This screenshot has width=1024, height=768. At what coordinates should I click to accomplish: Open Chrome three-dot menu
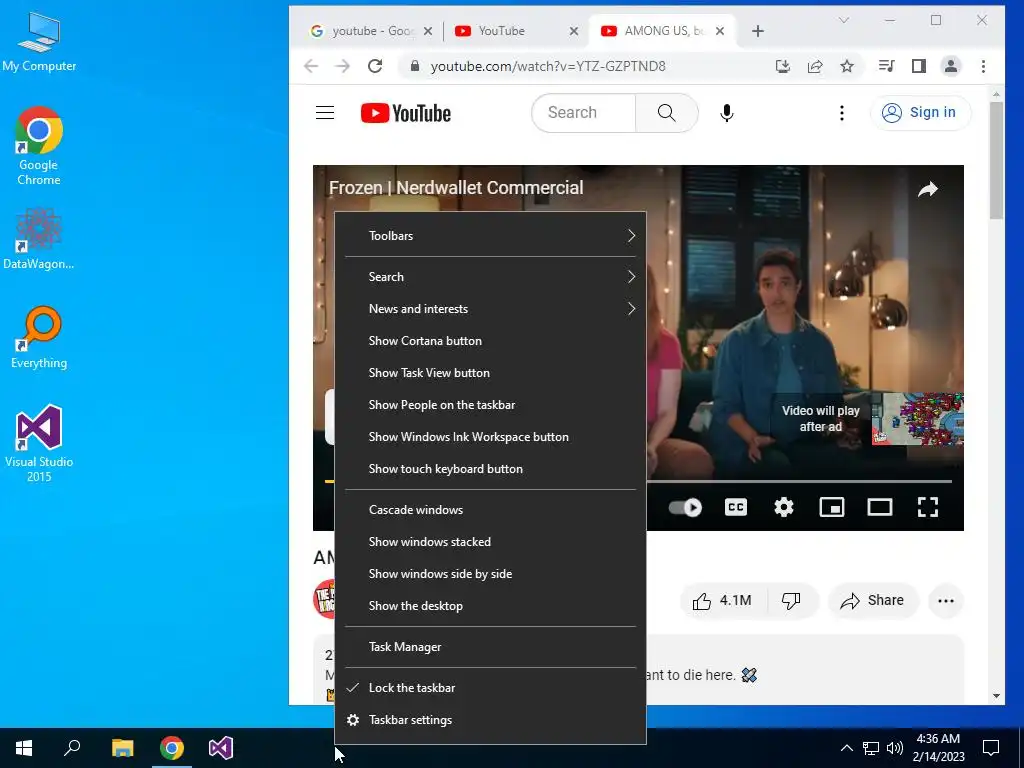pyautogui.click(x=984, y=66)
